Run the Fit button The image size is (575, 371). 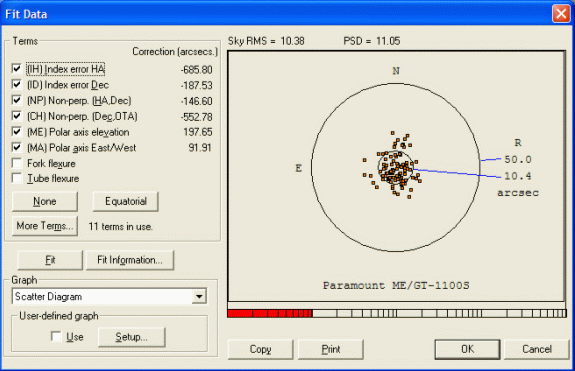[x=50, y=260]
